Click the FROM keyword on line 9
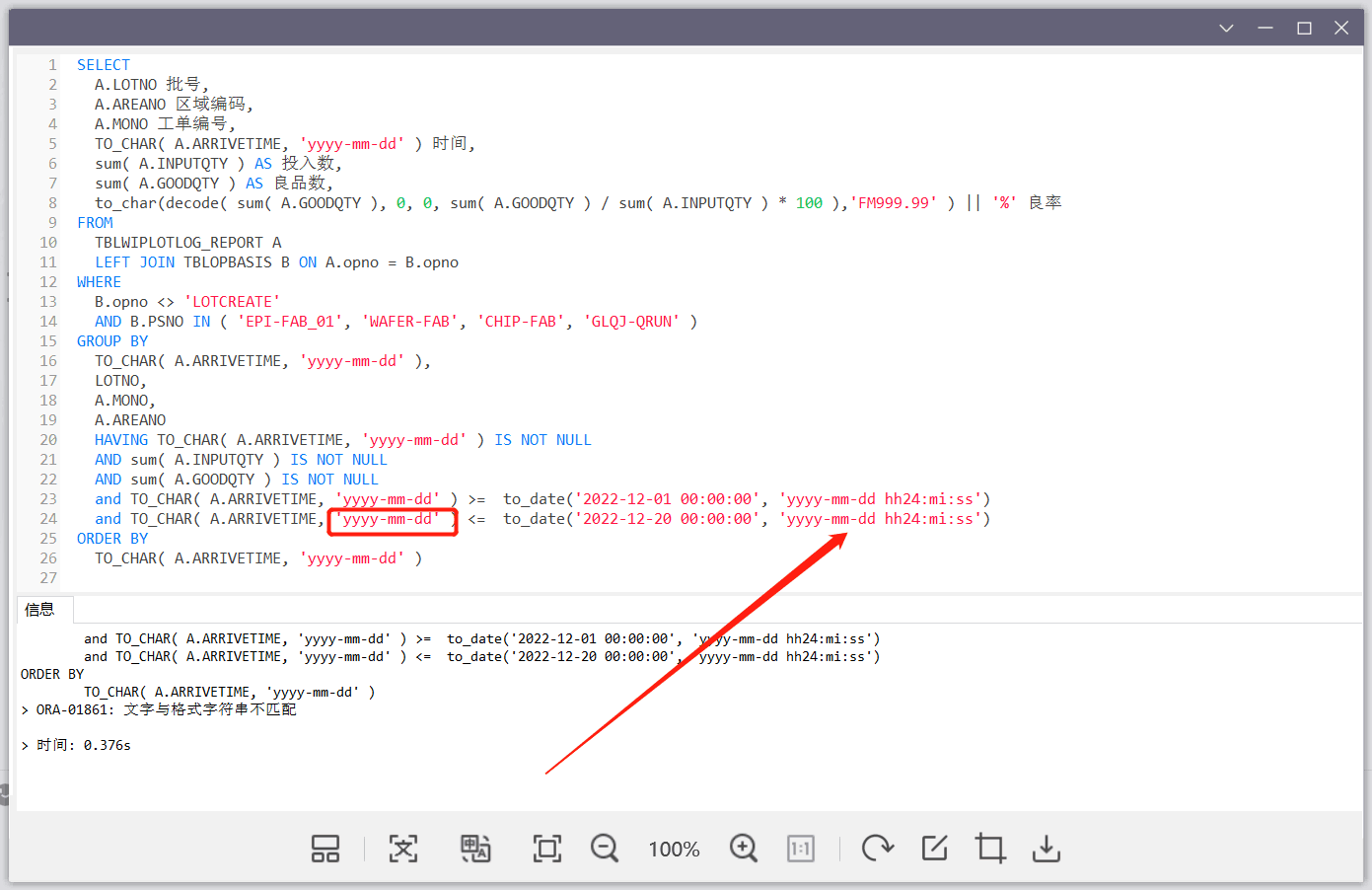This screenshot has height=890, width=1372. pos(95,223)
